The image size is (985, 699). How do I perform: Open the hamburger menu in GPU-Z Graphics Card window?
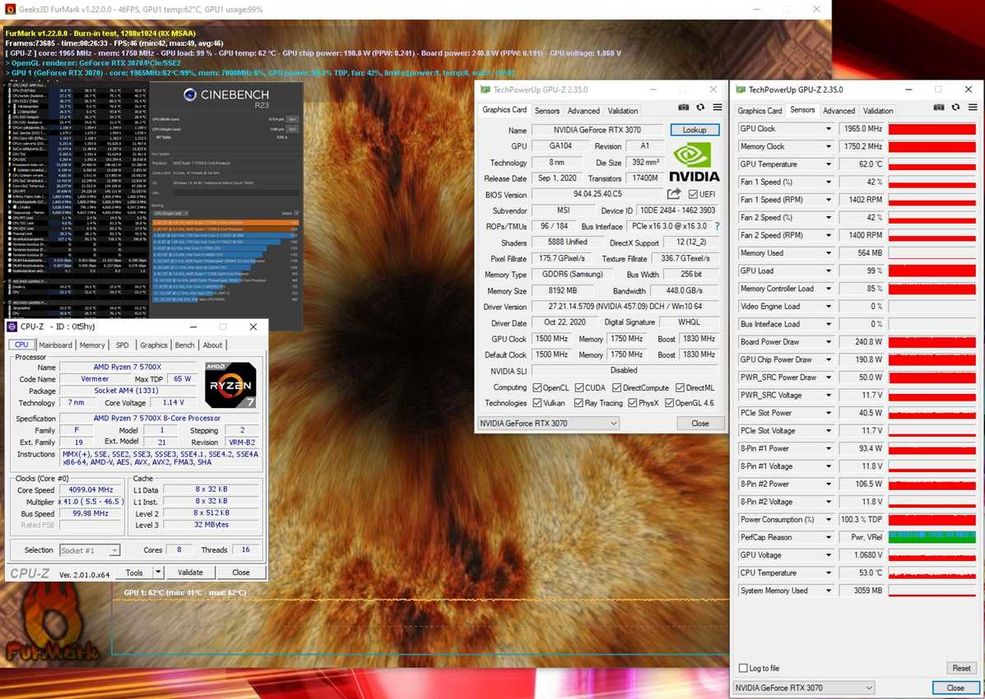[717, 107]
